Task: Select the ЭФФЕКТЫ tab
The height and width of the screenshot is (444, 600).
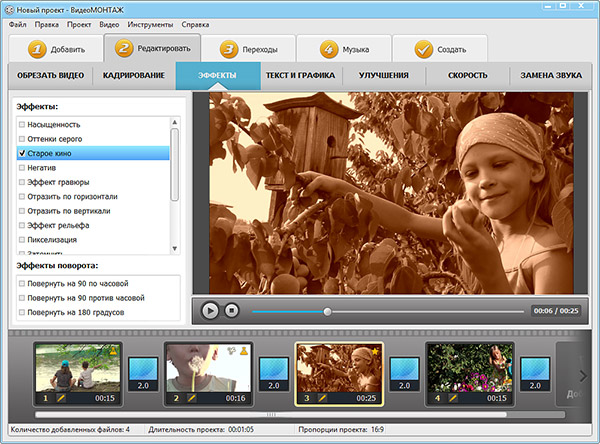Action: click(x=218, y=75)
